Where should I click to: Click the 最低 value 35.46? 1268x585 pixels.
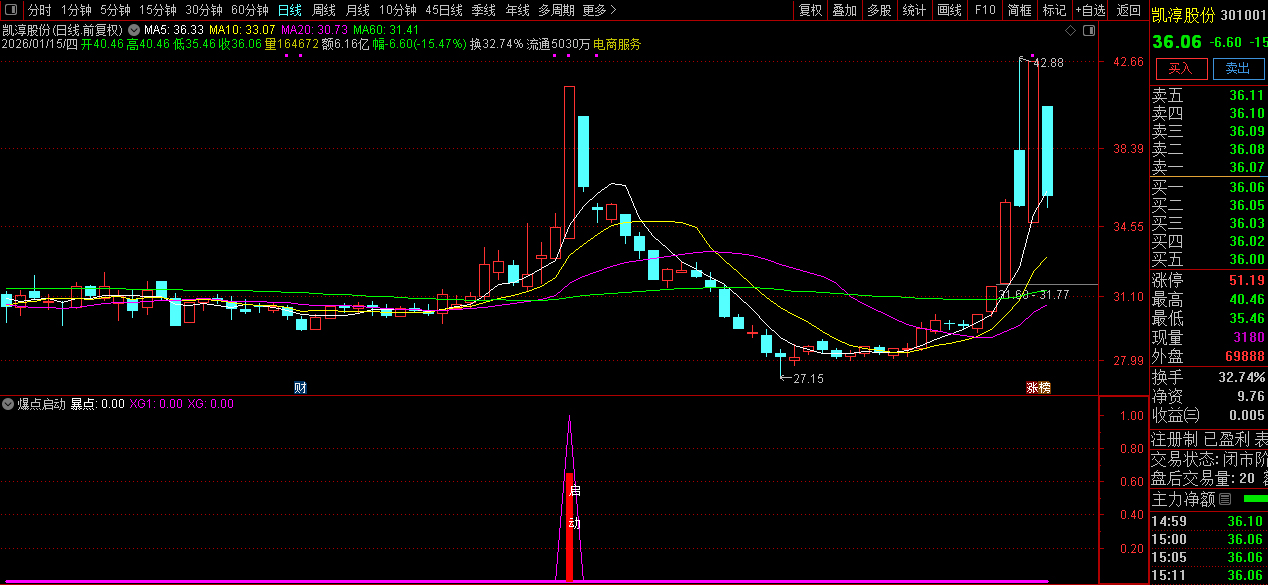pos(1247,318)
